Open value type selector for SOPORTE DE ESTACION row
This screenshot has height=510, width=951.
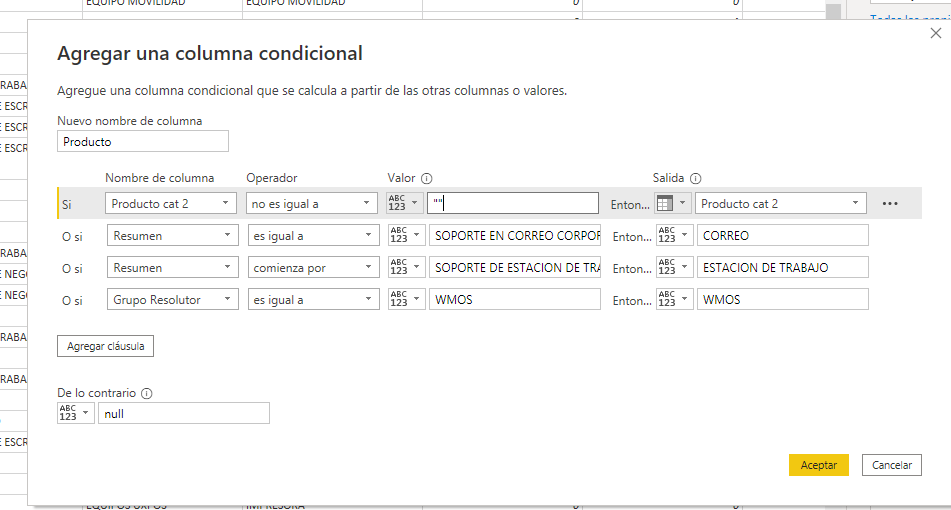click(407, 267)
